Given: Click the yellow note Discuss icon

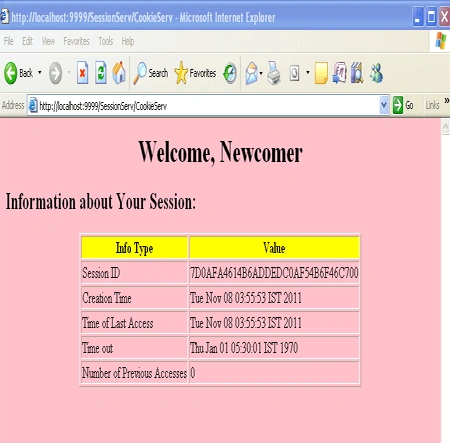Looking at the screenshot, I should (x=321, y=73).
